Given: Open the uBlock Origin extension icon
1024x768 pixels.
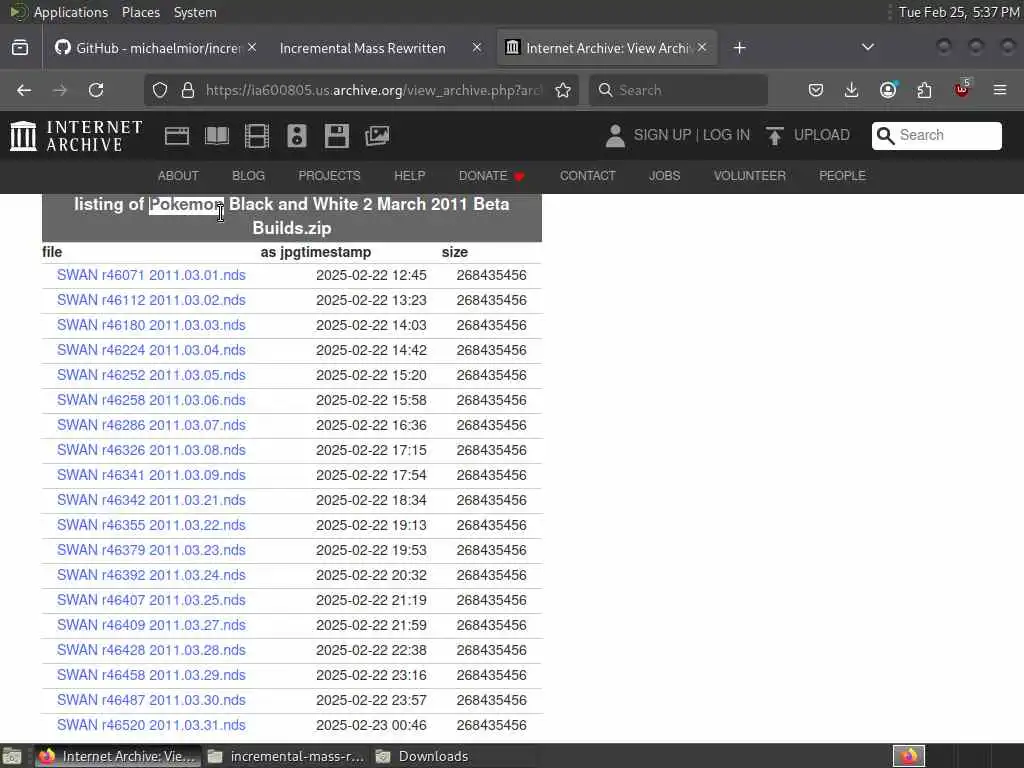Looking at the screenshot, I should point(962,89).
